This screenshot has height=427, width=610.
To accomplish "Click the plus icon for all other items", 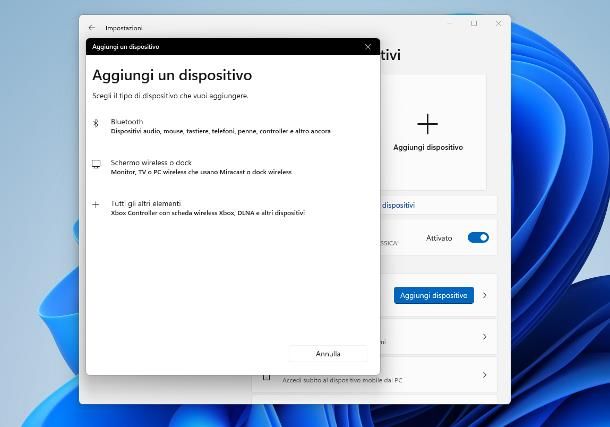I will [96, 205].
